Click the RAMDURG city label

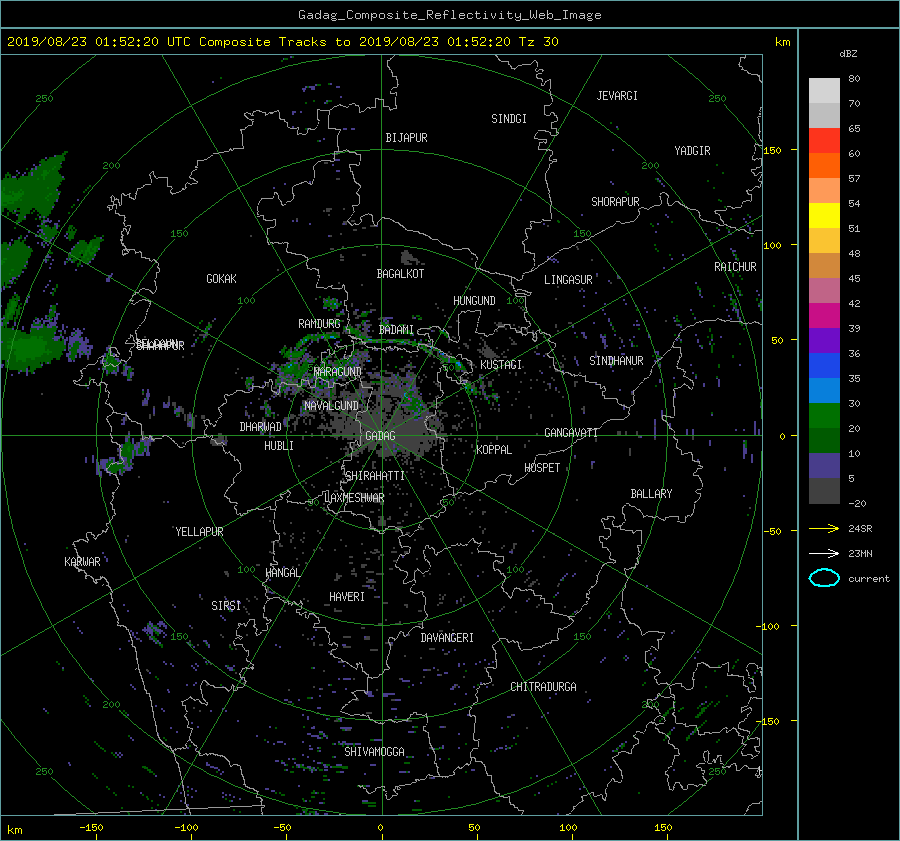[319, 324]
